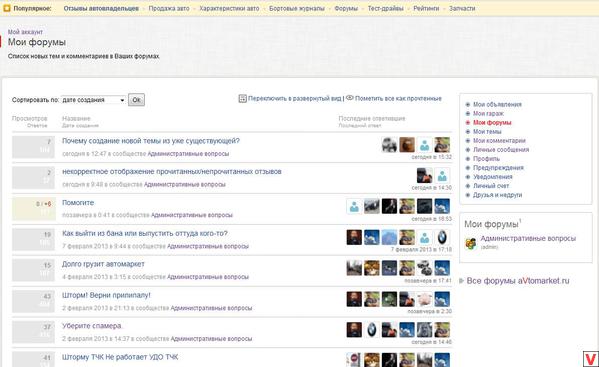This screenshot has width=599, height=367.
Task: Open topic 'некорректное отображение прочитанных/непрочитанных отзывов'
Action: pyautogui.click(x=172, y=172)
